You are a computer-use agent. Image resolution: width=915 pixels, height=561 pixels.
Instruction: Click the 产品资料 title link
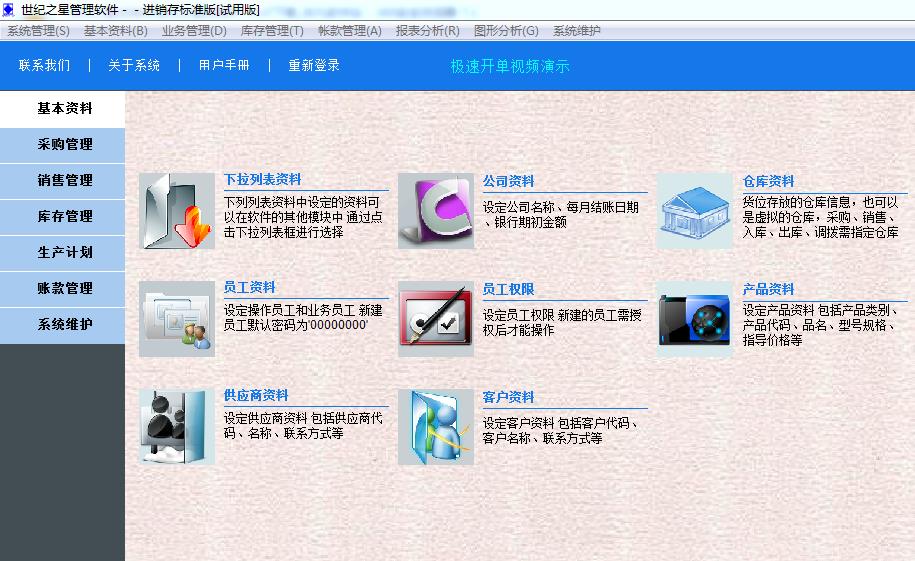(768, 289)
